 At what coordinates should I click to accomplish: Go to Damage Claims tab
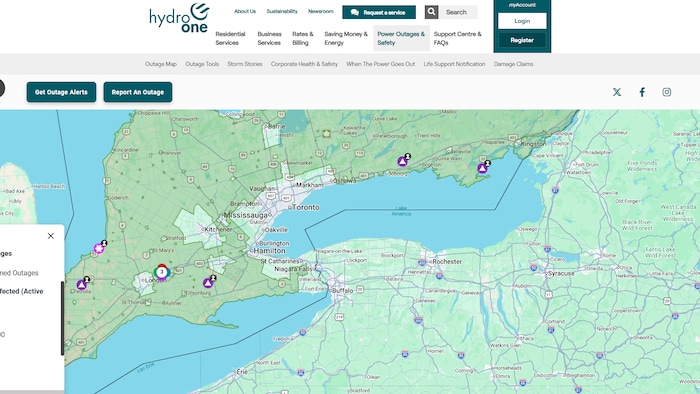[x=513, y=64]
